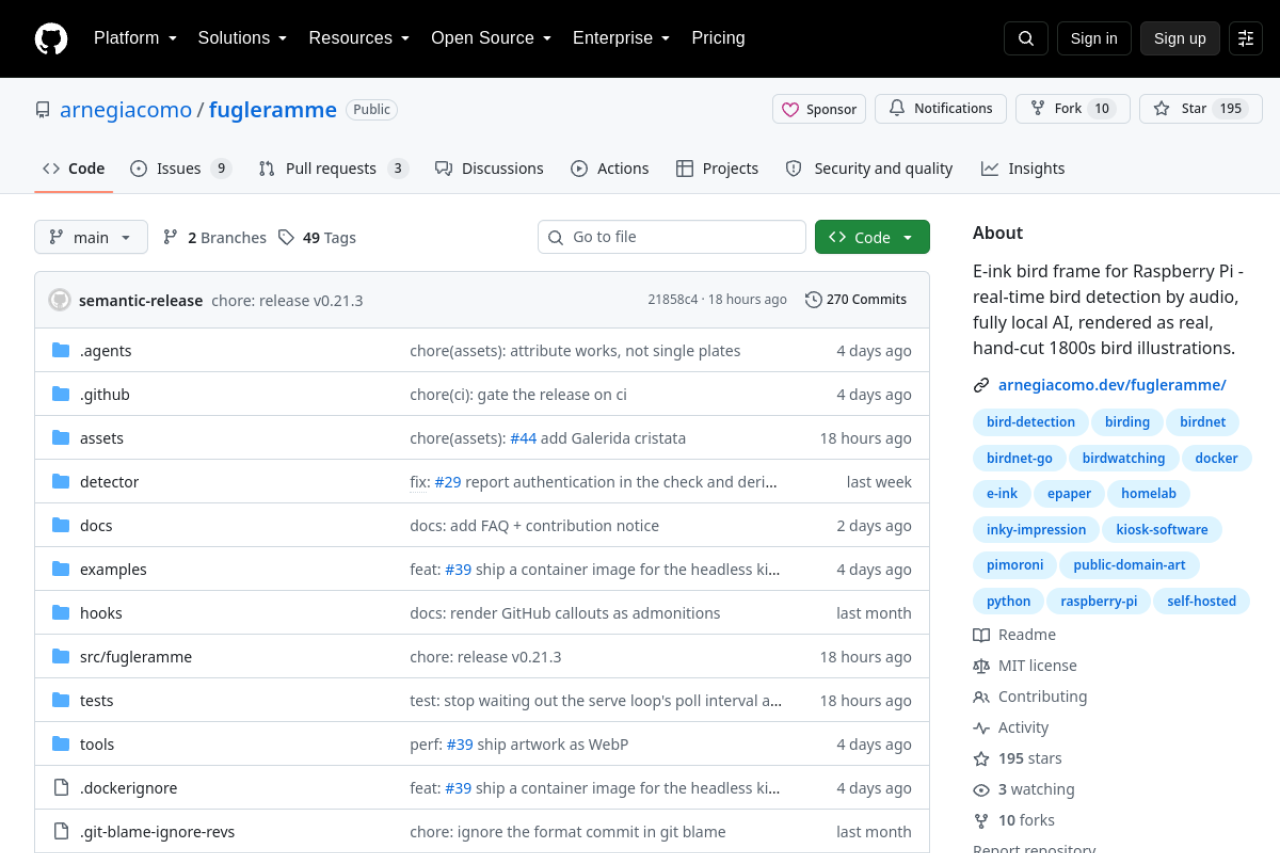Screen dimensions: 1280x853
Task: Expand the Enterprise menu
Action: 621,38
